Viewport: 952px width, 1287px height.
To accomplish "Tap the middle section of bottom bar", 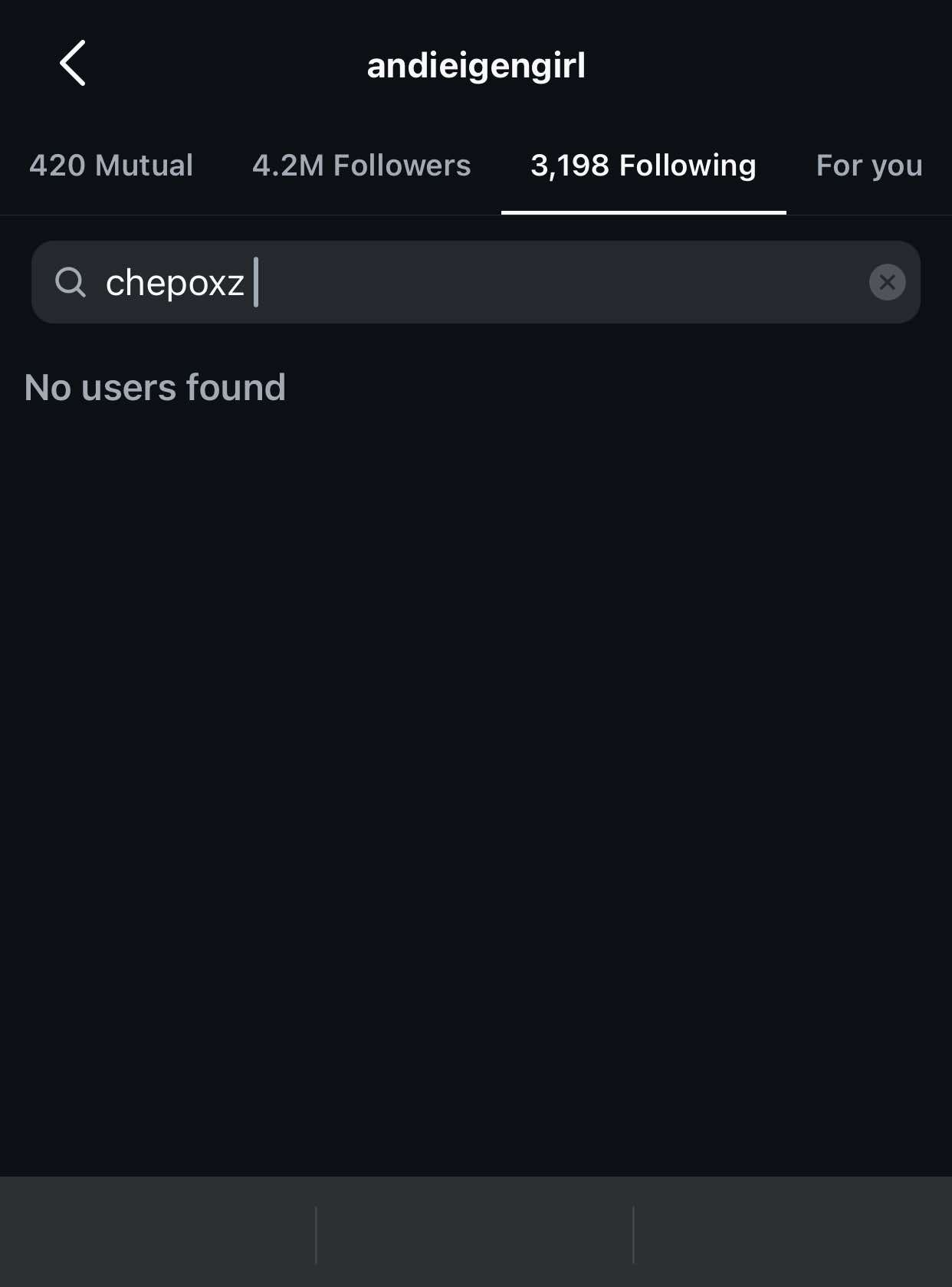I will pos(474,1233).
